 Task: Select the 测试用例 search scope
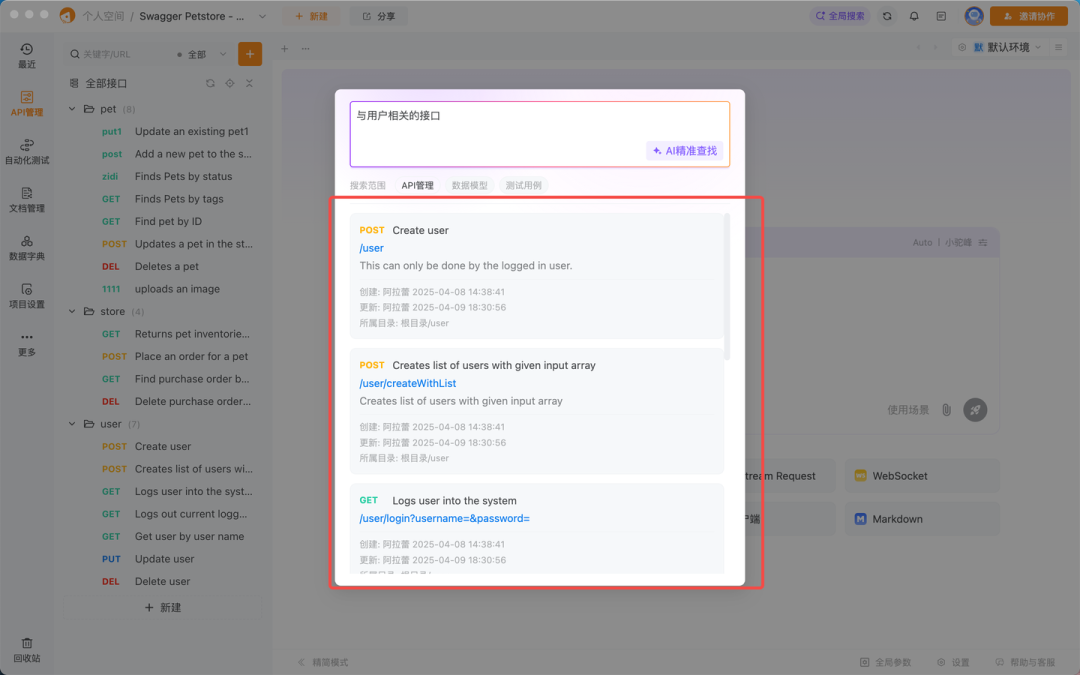523,185
